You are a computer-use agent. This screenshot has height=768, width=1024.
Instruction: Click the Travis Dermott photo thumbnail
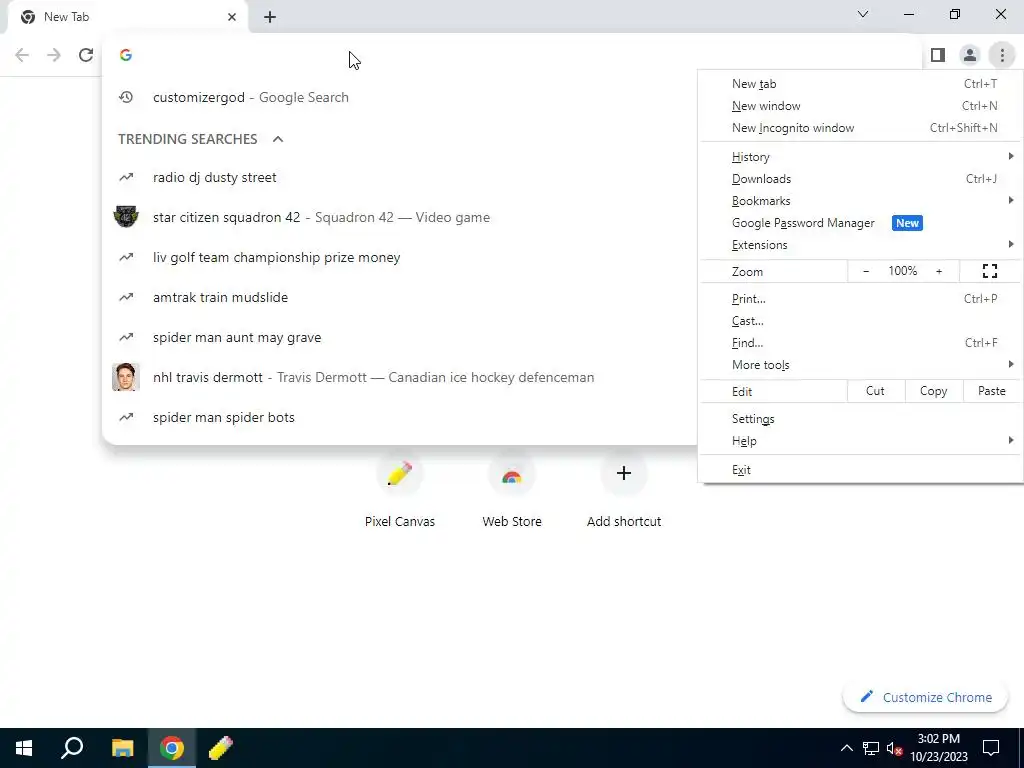(126, 377)
